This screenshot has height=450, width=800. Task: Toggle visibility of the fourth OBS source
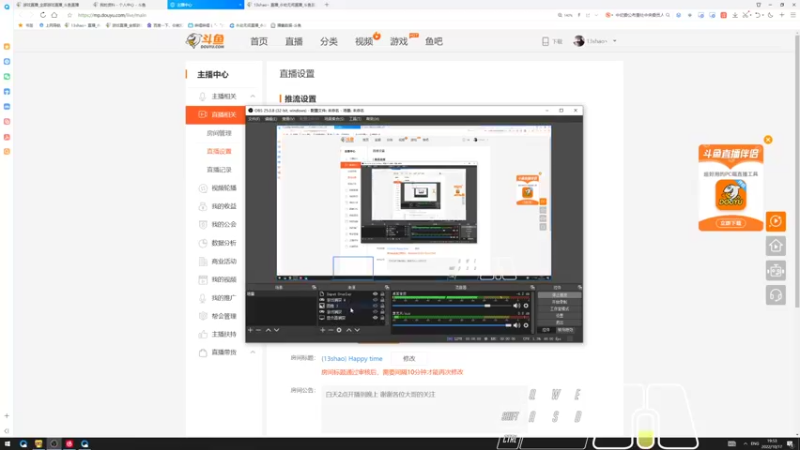(375, 312)
